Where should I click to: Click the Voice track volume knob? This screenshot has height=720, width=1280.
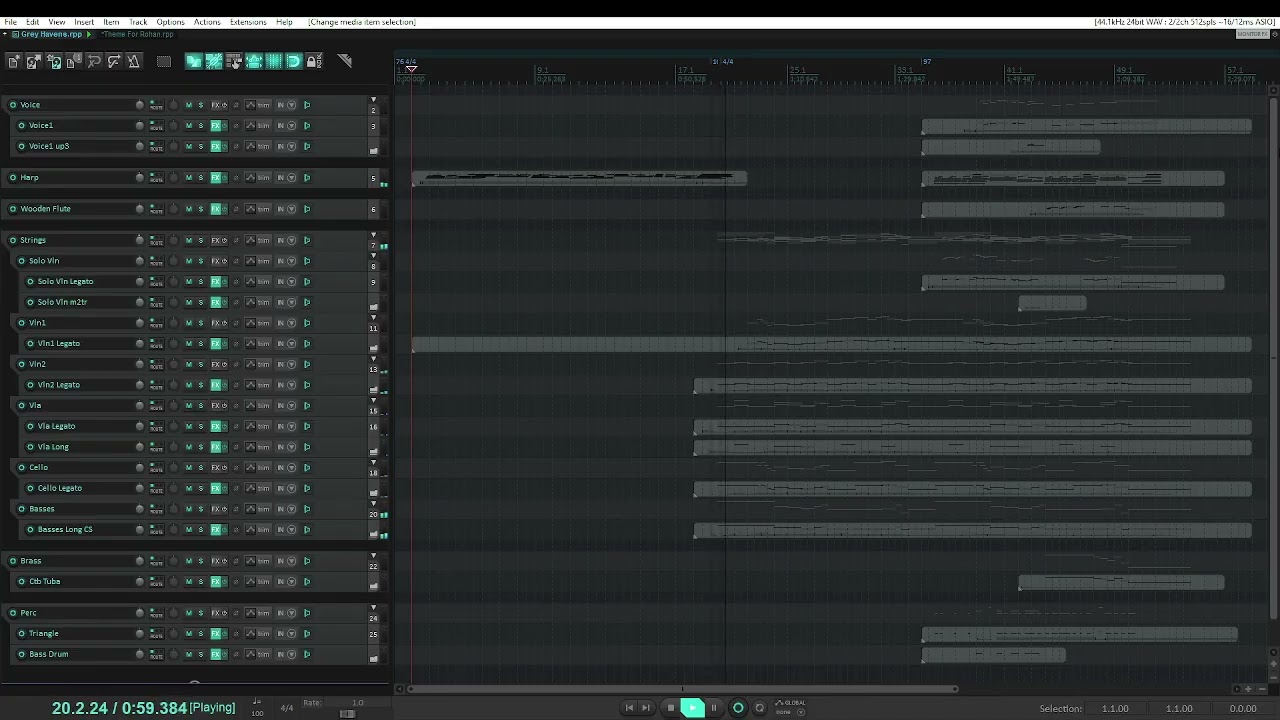point(140,105)
